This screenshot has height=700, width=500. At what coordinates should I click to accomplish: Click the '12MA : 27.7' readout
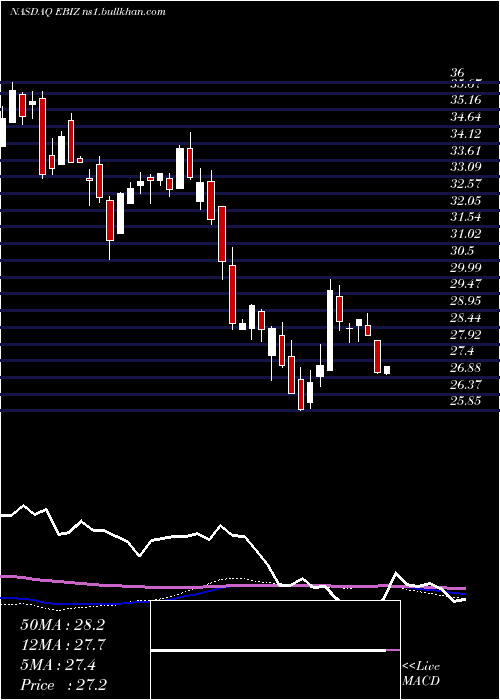[62, 645]
